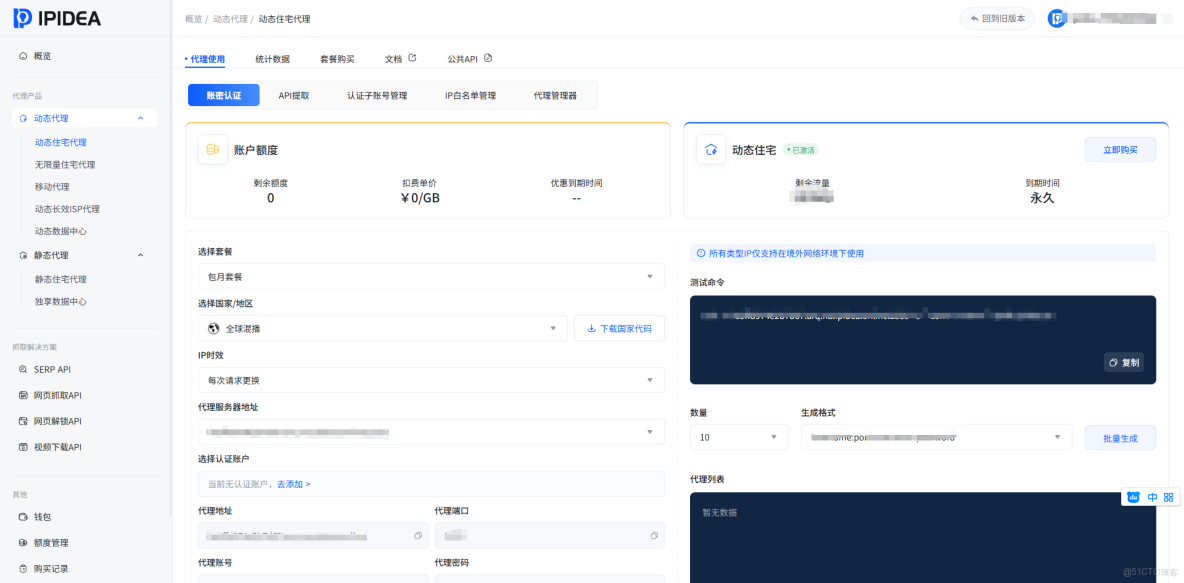
Task: Copy the 代理地址 value using its copy icon
Action: coord(419,535)
